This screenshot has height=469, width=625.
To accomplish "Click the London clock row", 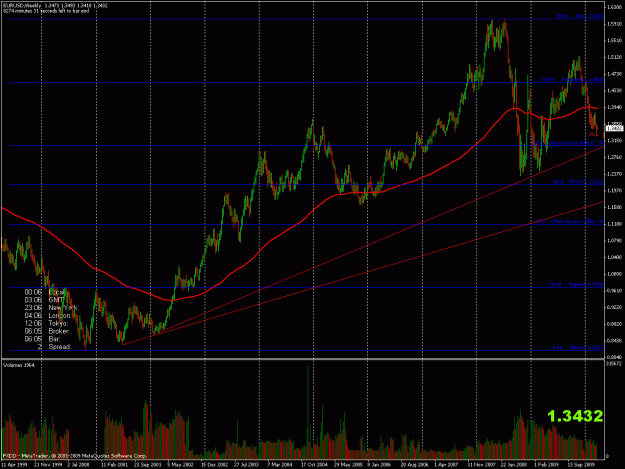I will coord(48,316).
